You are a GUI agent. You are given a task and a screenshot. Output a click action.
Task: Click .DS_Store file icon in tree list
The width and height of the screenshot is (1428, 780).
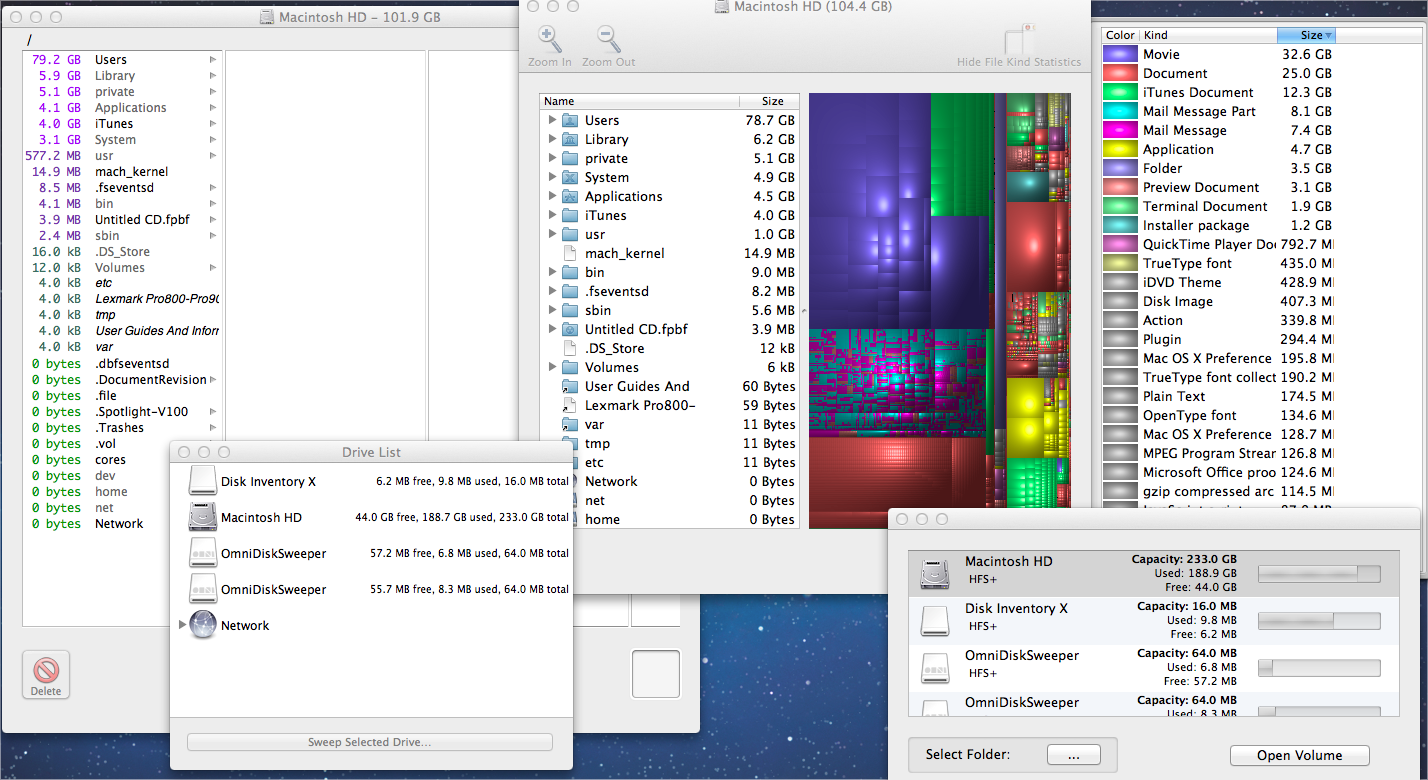point(570,348)
